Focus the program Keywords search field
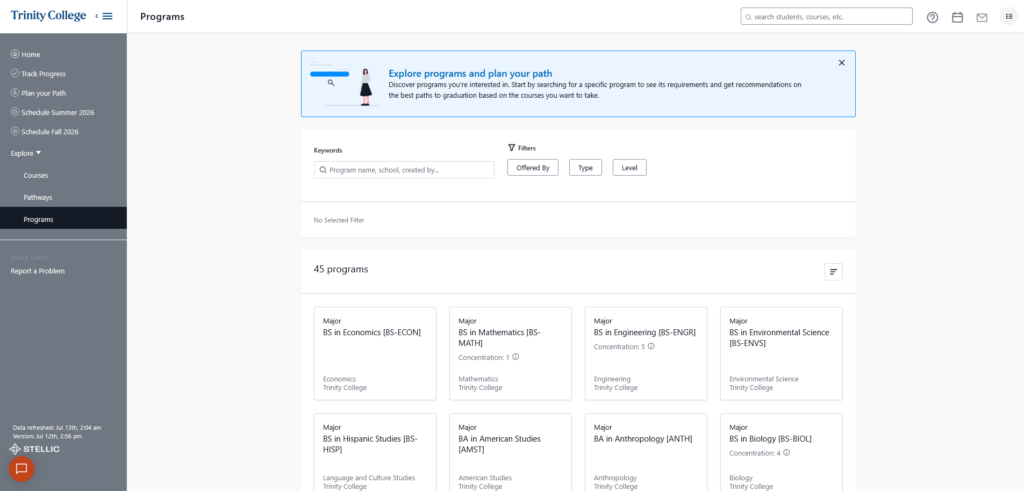Screen dimensions: 1024x491 point(404,170)
